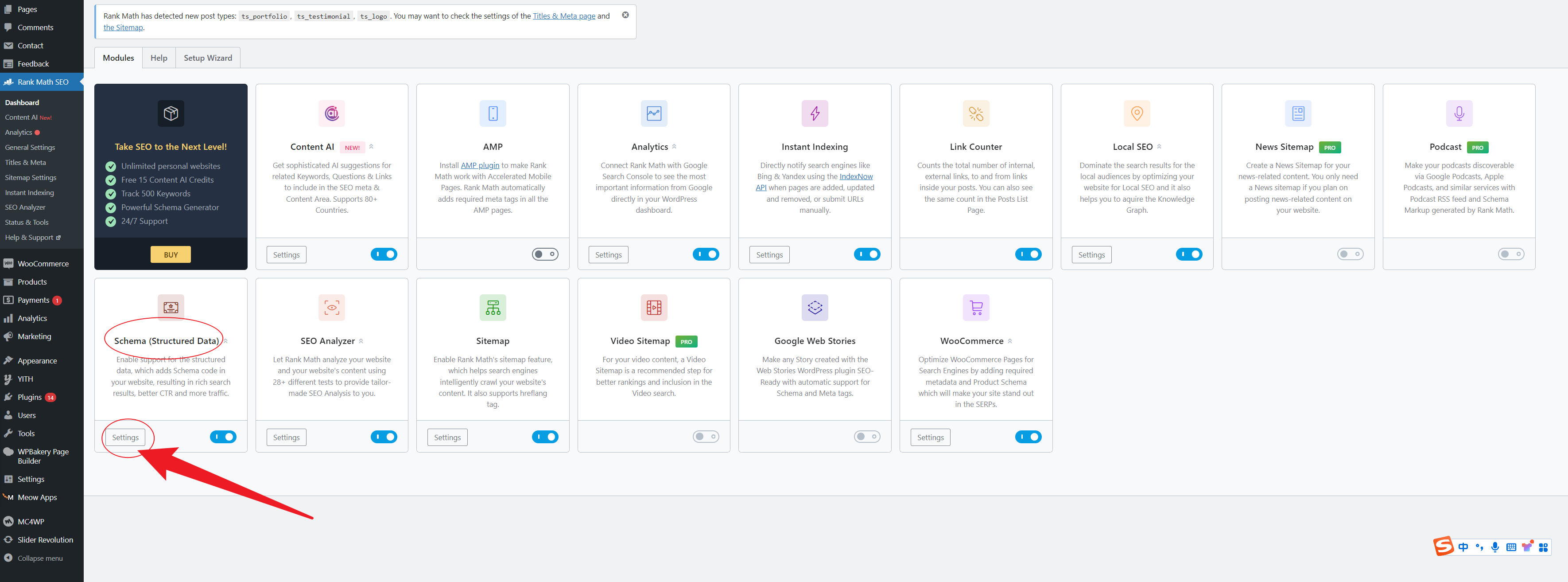This screenshot has width=1568, height=582.
Task: Click the WooCommerce cart module icon
Action: tap(976, 308)
